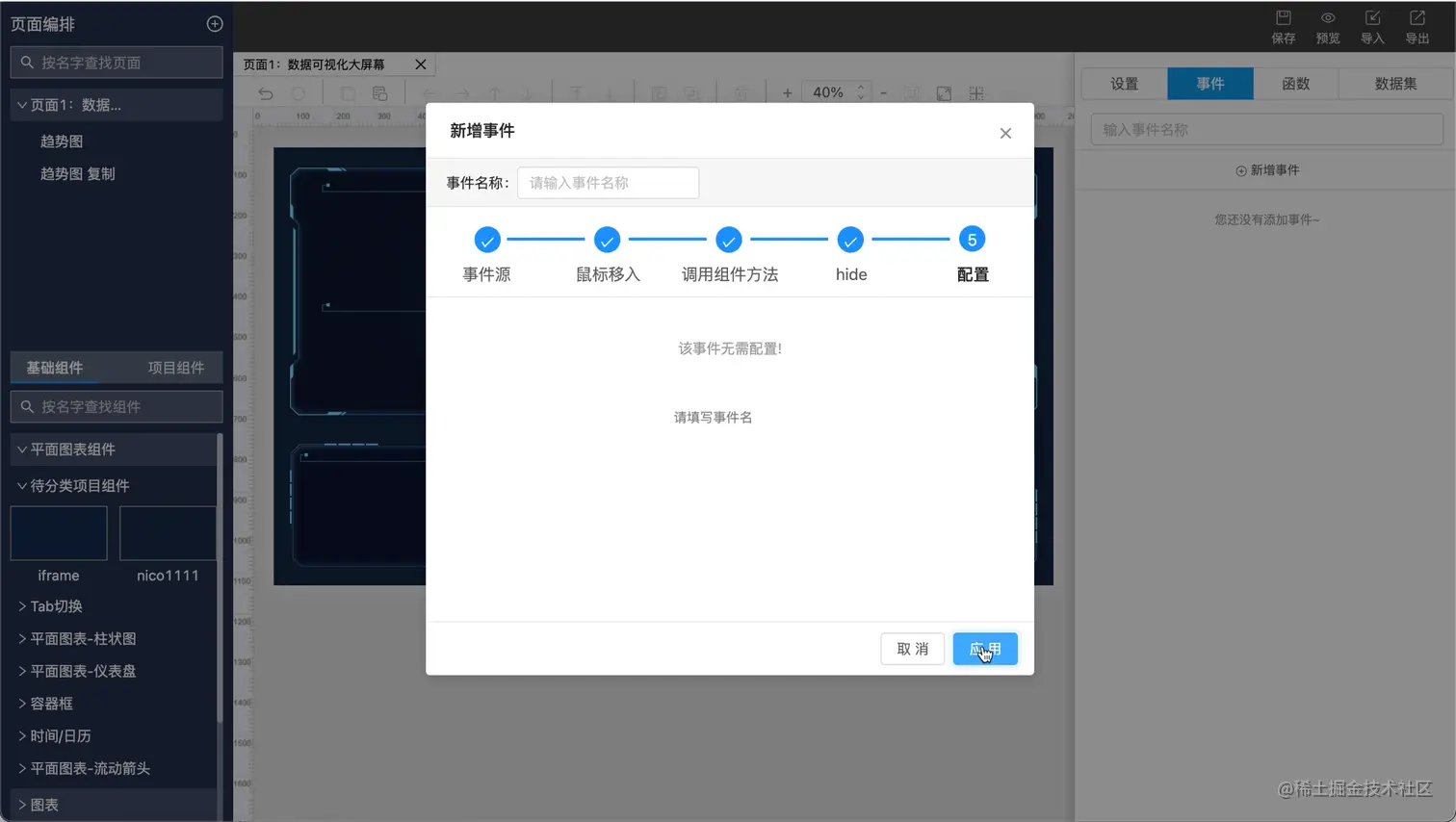1456x822 pixels.
Task: Switch to the 设置 tab
Action: (1125, 84)
